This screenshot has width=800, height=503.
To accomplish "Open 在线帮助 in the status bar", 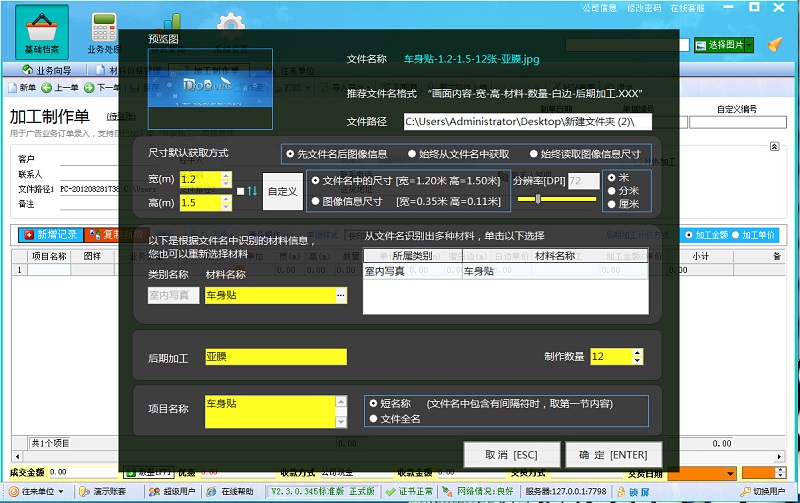I will pyautogui.click(x=229, y=491).
